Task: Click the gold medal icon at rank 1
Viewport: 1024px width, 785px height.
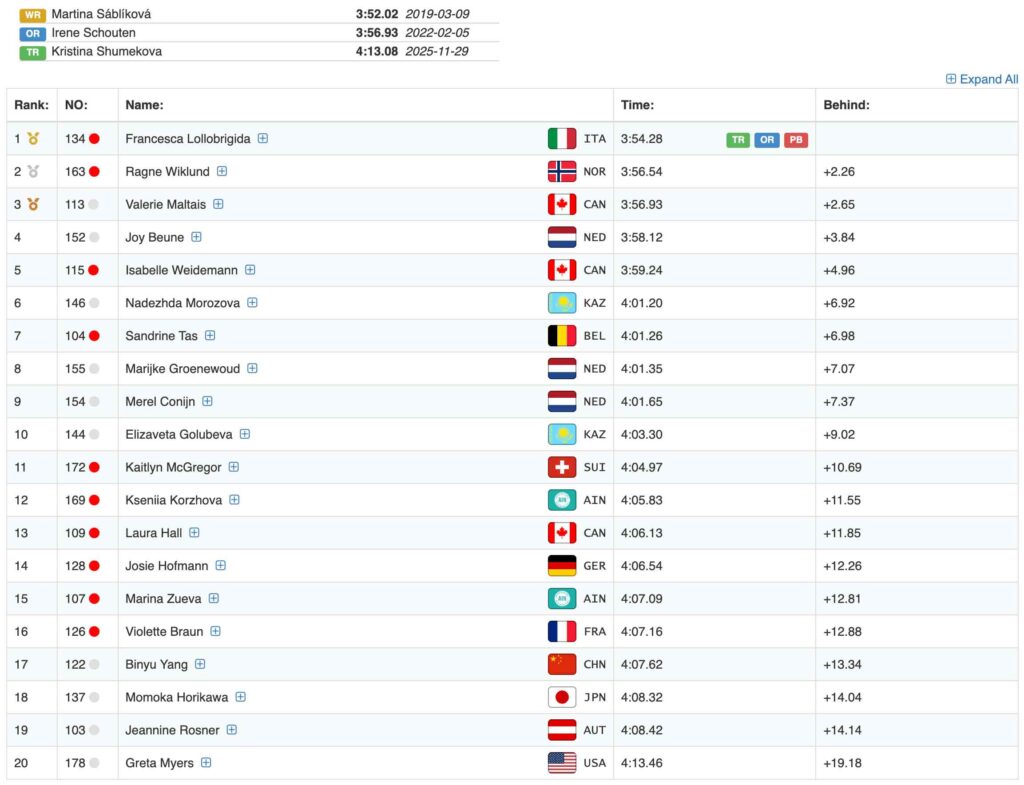Action: pyautogui.click(x=33, y=139)
